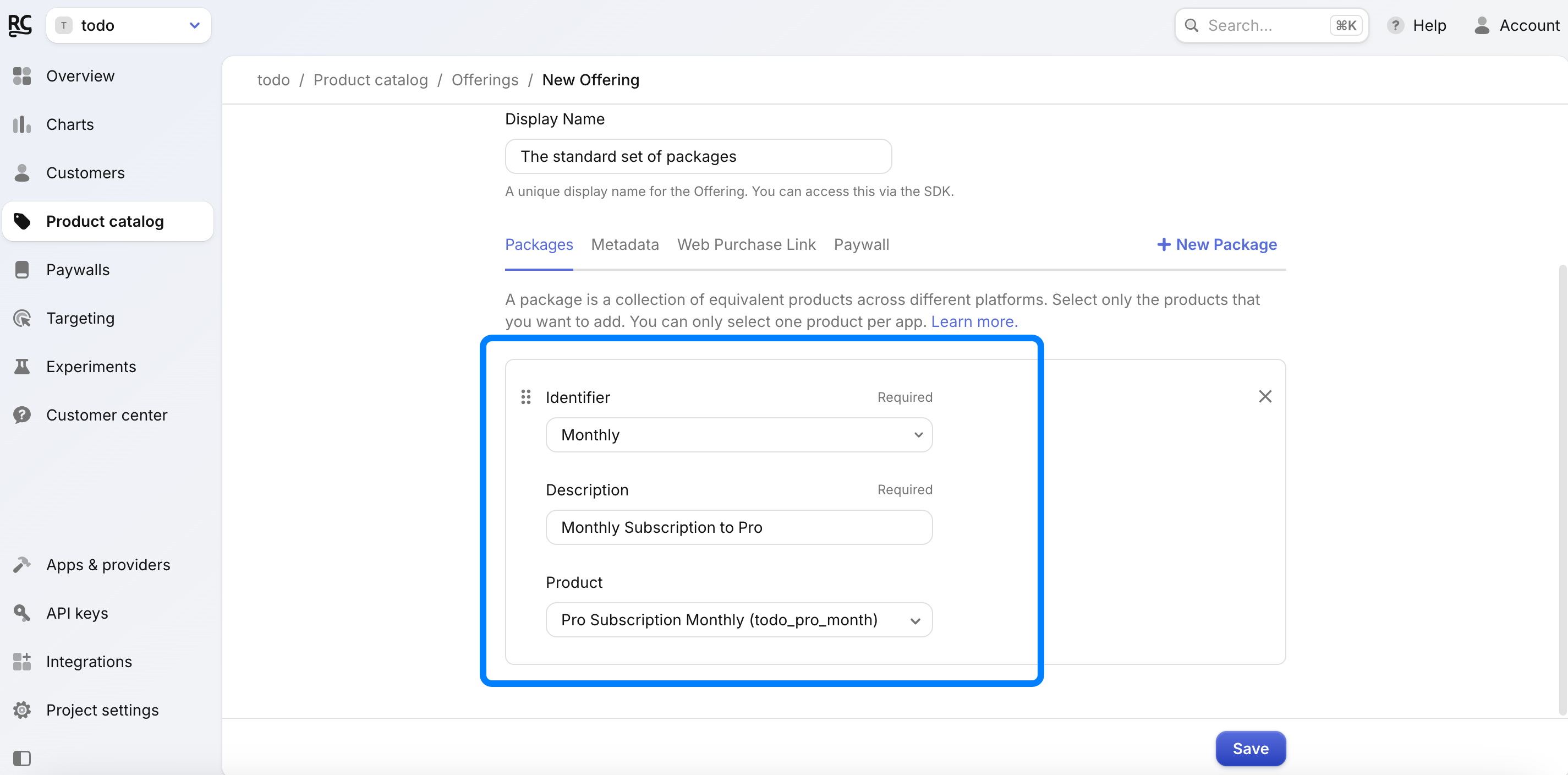Open the Targeting sidebar section
The image size is (1568, 775).
coord(80,318)
